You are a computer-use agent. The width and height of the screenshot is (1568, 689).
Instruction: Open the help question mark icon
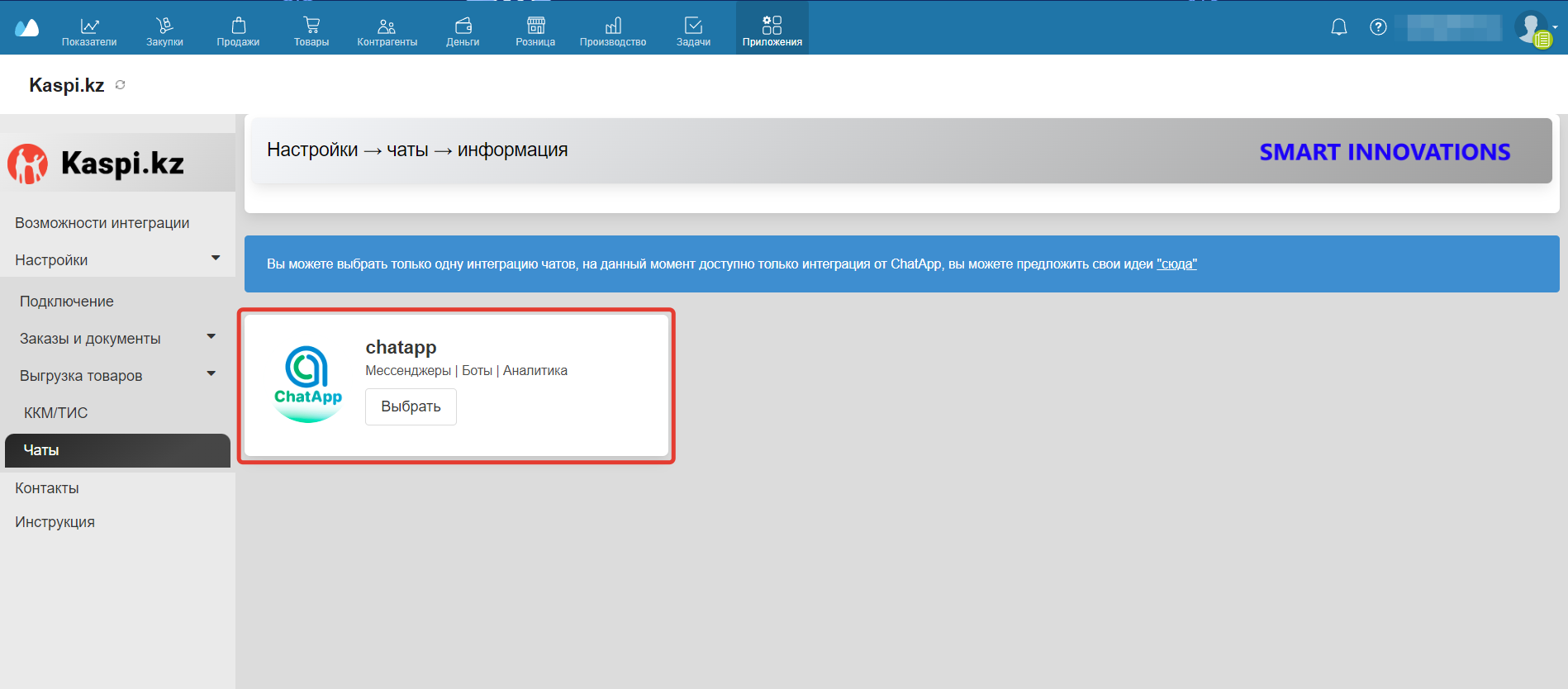click(x=1378, y=27)
